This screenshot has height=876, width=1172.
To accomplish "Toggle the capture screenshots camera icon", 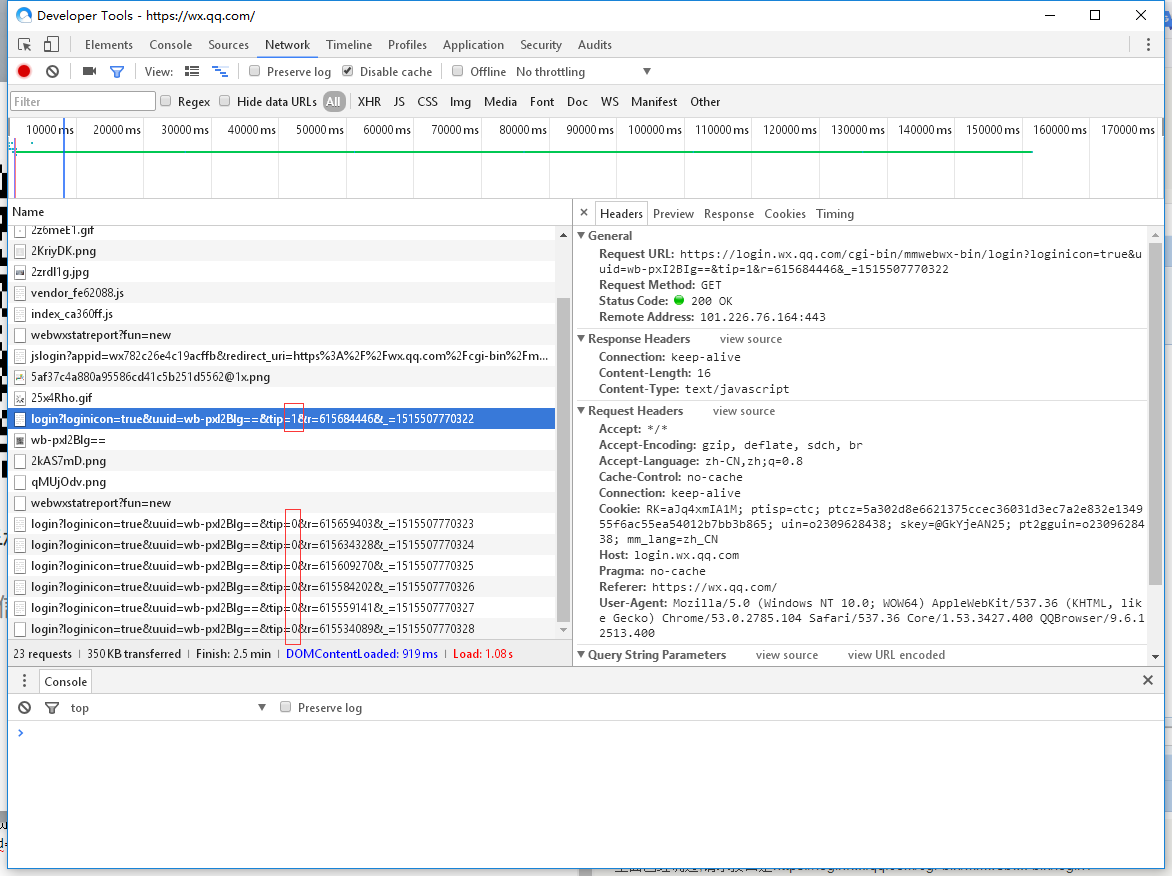I will click(90, 71).
